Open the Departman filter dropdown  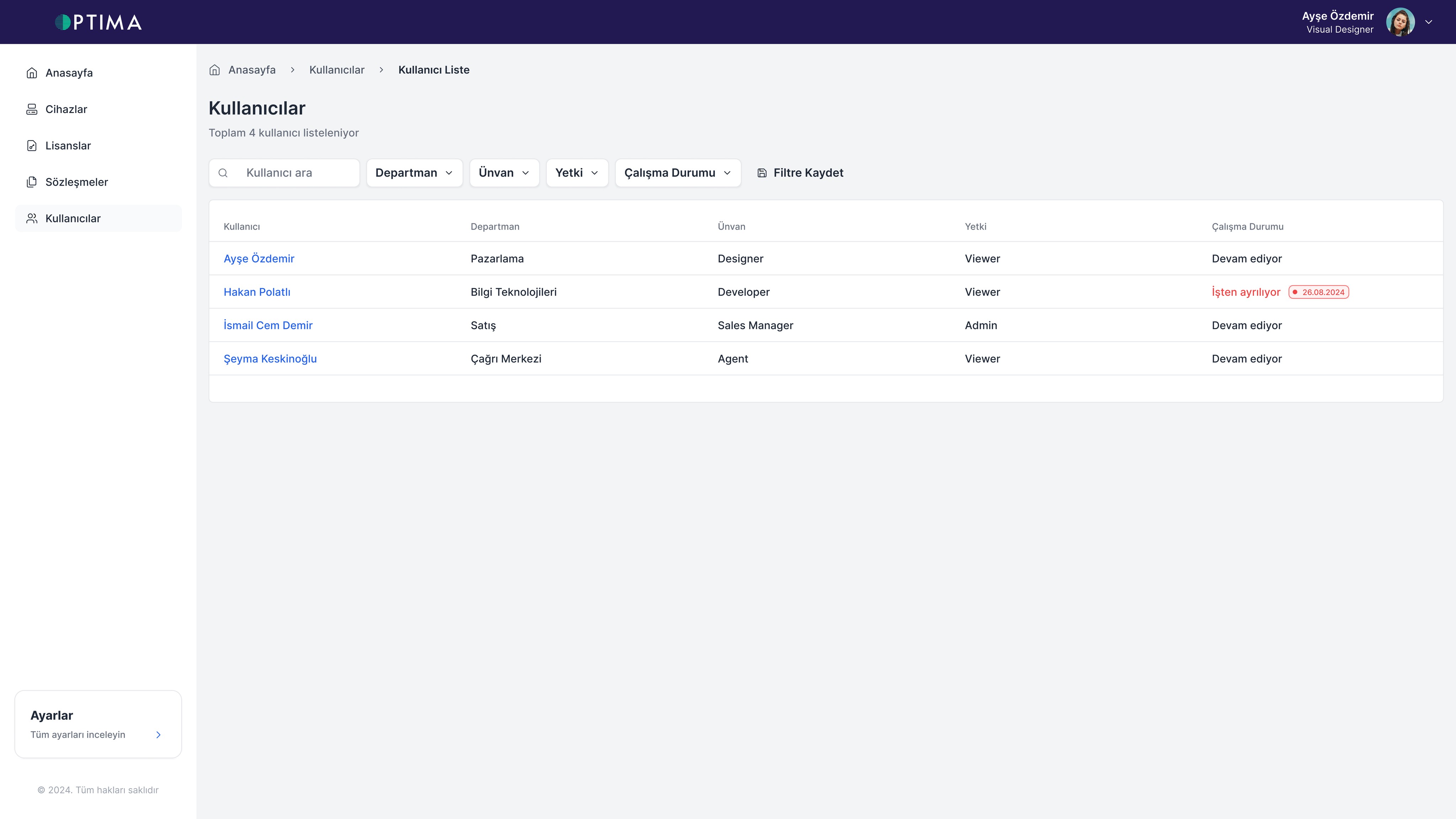(414, 173)
